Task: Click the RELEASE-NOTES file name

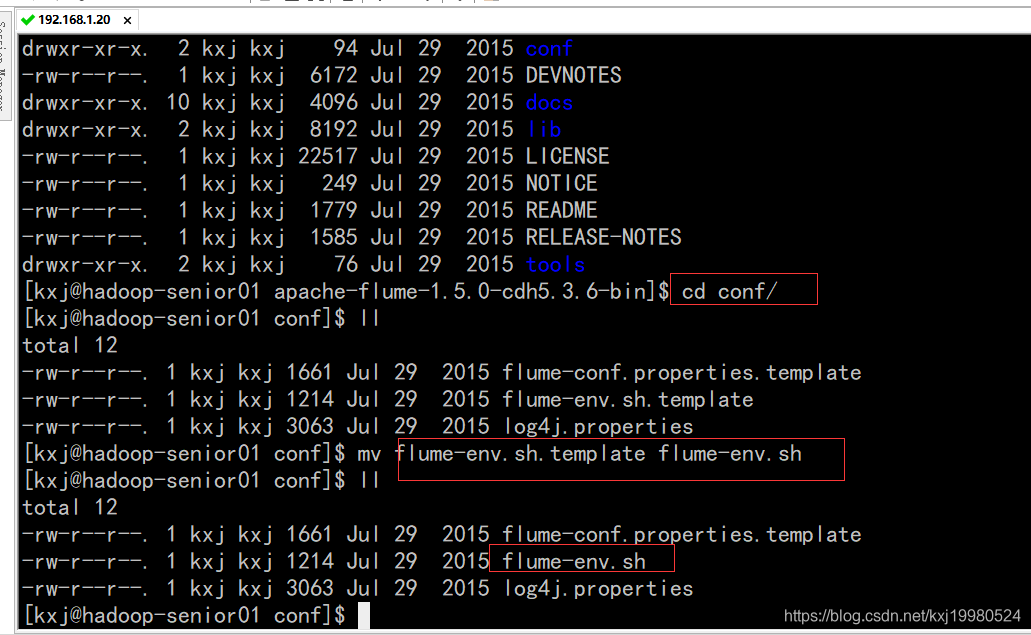Action: [604, 237]
